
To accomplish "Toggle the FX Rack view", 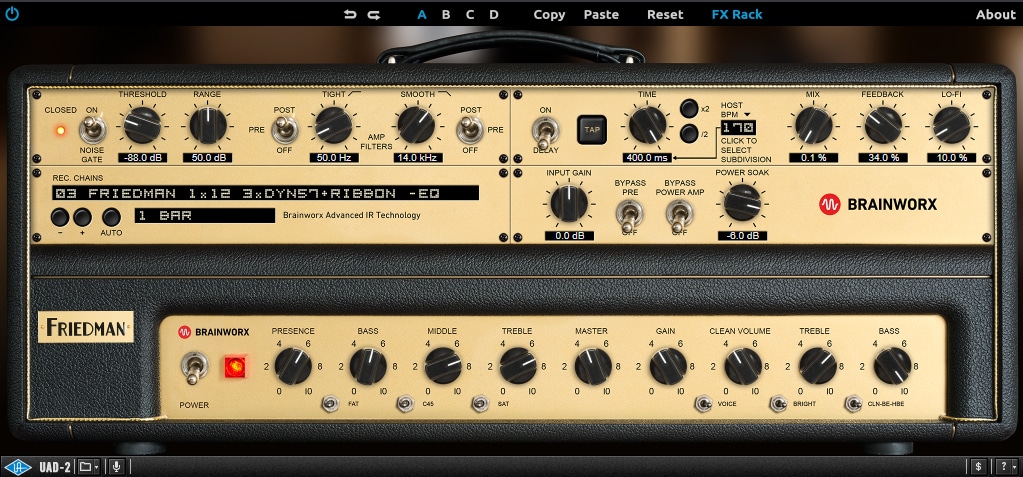I will (x=737, y=14).
